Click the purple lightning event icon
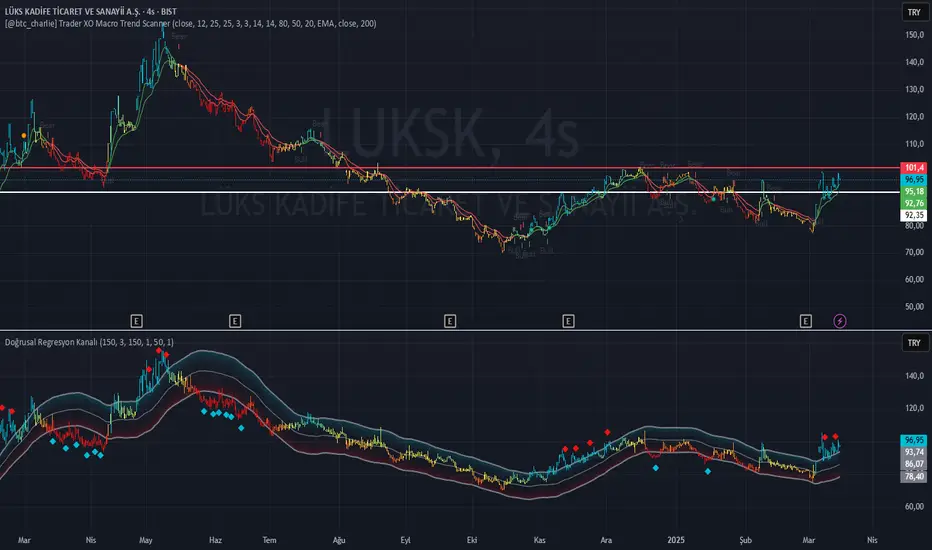The width and height of the screenshot is (932, 550). coord(840,321)
